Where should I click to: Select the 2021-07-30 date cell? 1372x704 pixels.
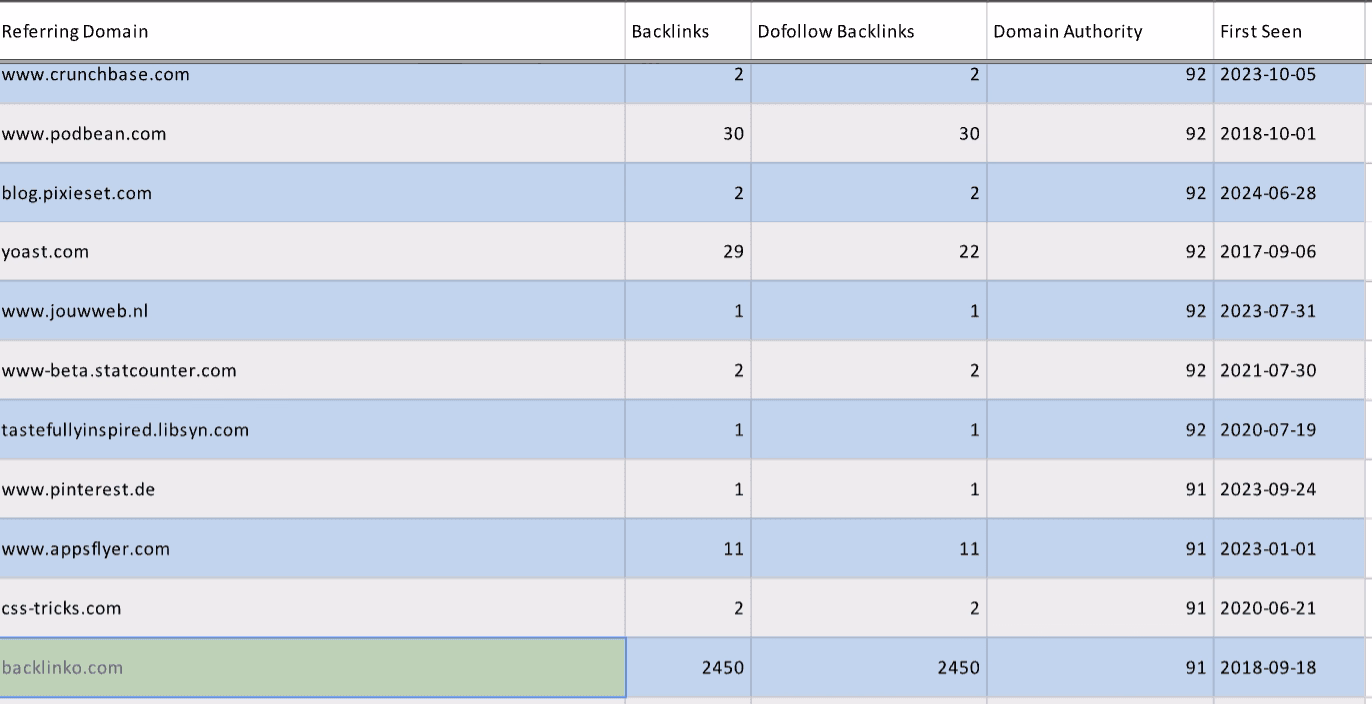1289,371
